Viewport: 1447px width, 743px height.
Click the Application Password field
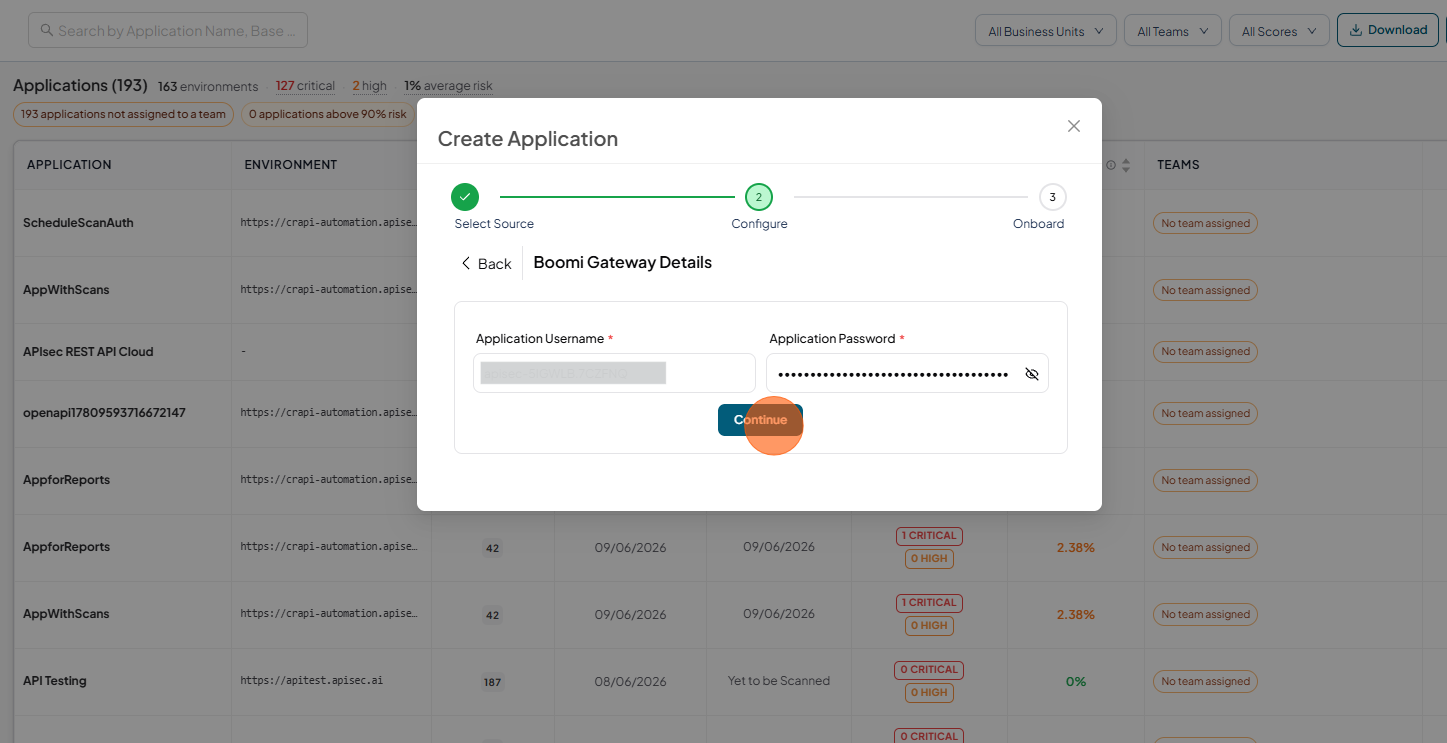click(907, 373)
